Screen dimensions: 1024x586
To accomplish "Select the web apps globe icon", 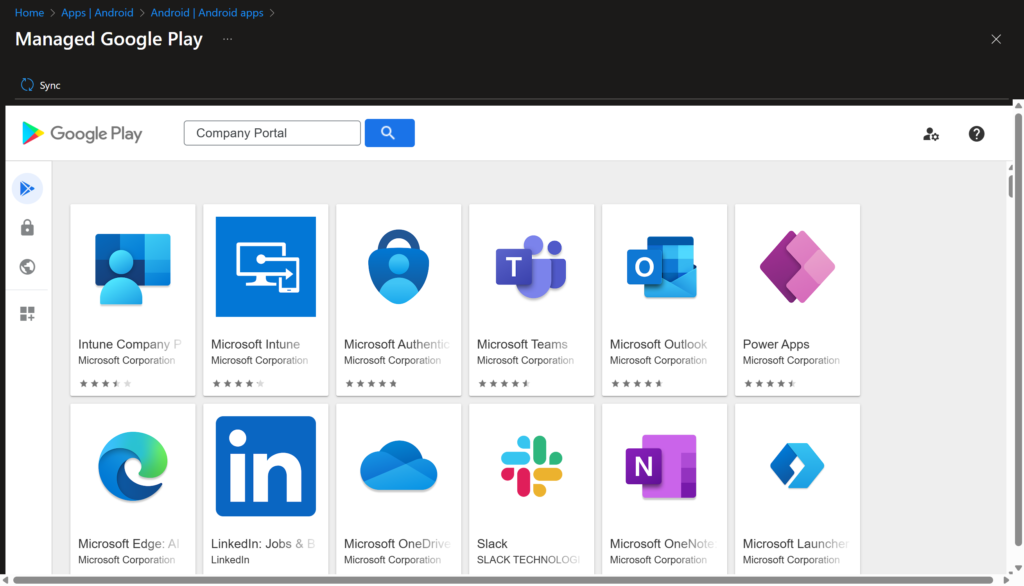I will [27, 267].
